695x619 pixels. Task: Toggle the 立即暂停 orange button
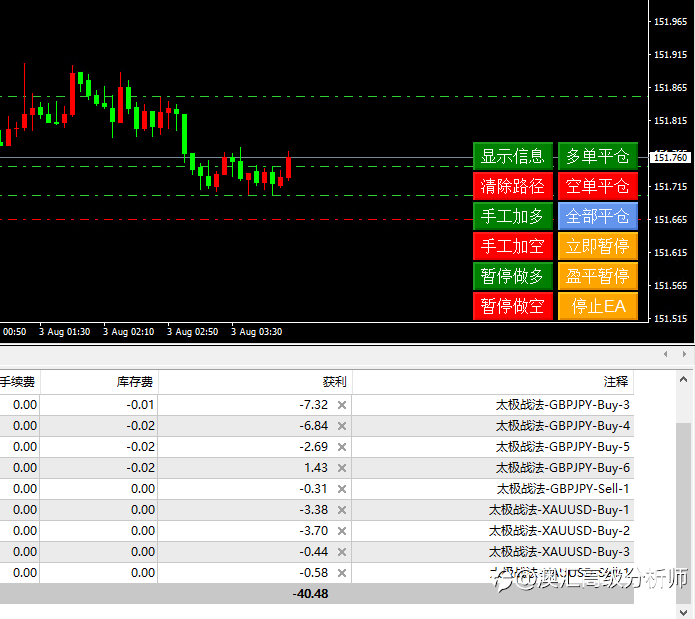[x=597, y=246]
